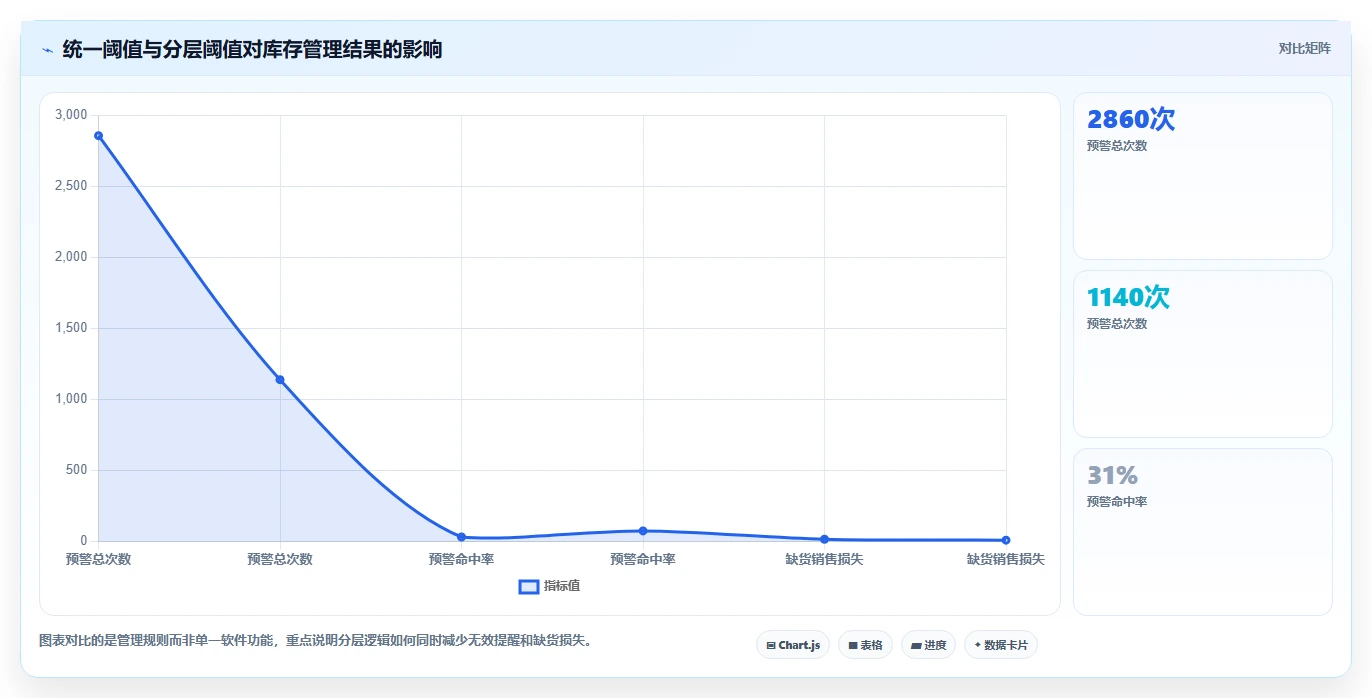The image size is (1372, 698).
Task: Open the Chart.js chip
Action: coord(793,645)
